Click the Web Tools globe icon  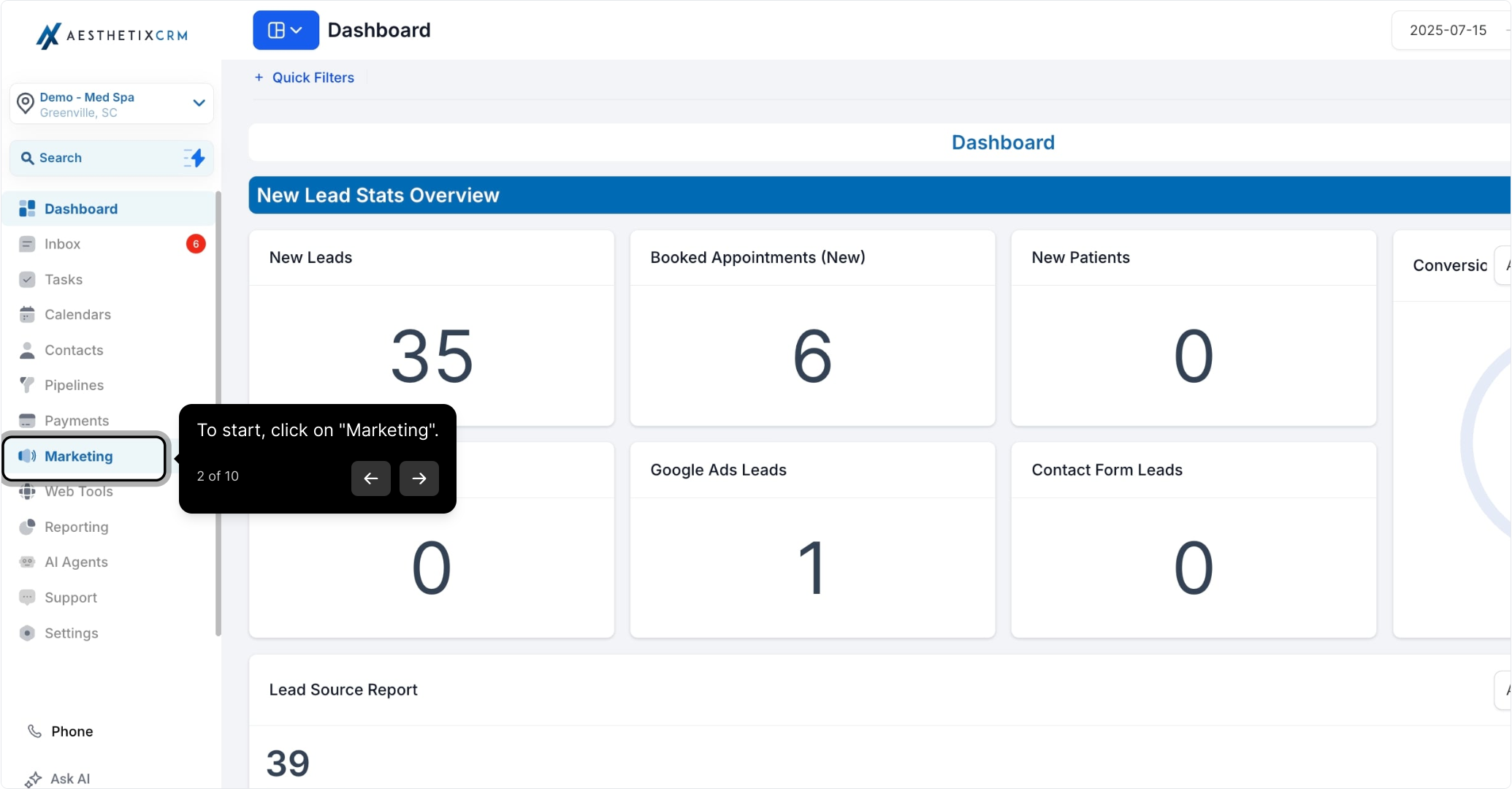pyautogui.click(x=27, y=492)
